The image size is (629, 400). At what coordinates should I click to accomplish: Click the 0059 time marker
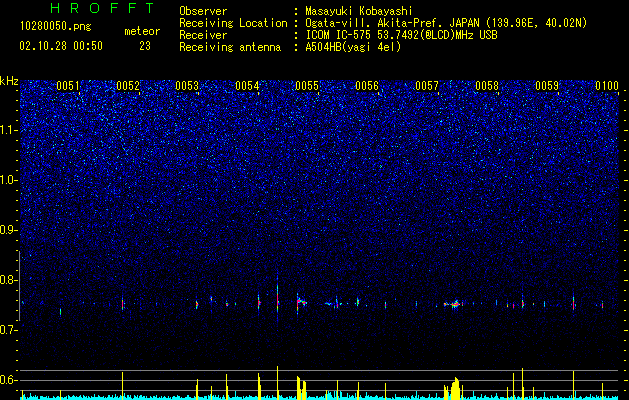[547, 86]
